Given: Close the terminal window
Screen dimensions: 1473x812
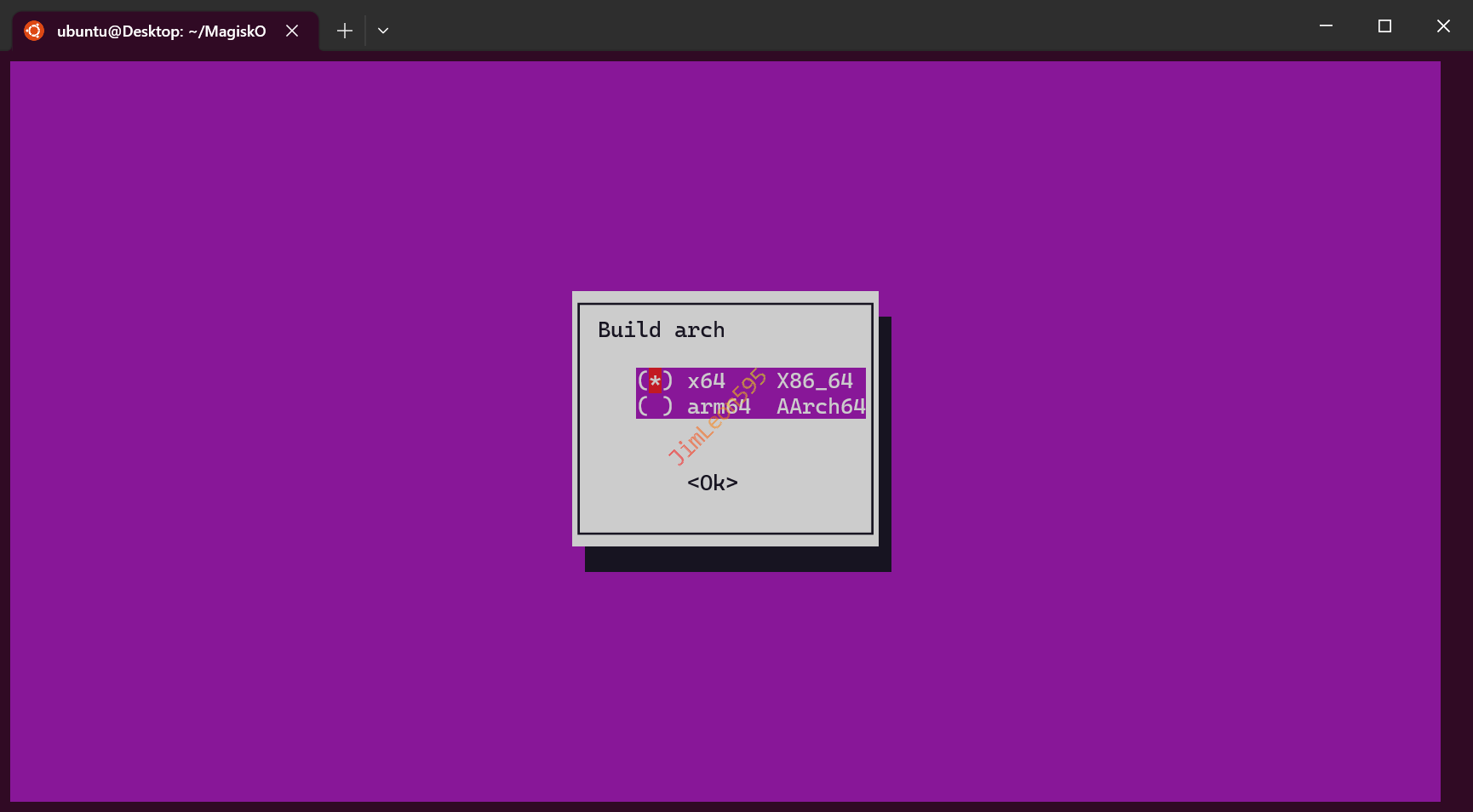Looking at the screenshot, I should pos(1443,26).
